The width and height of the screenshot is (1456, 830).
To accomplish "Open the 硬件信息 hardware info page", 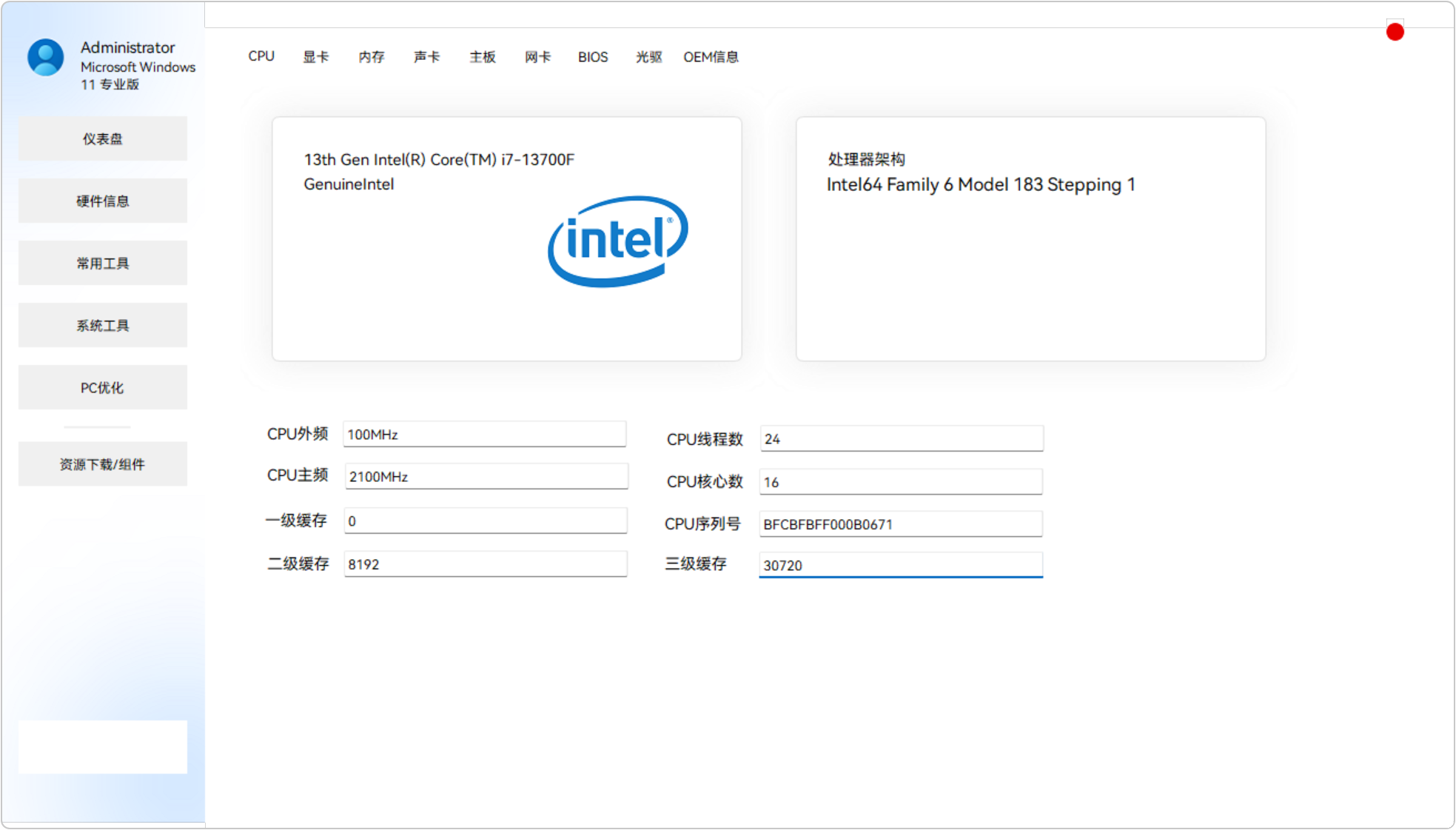I will (103, 201).
